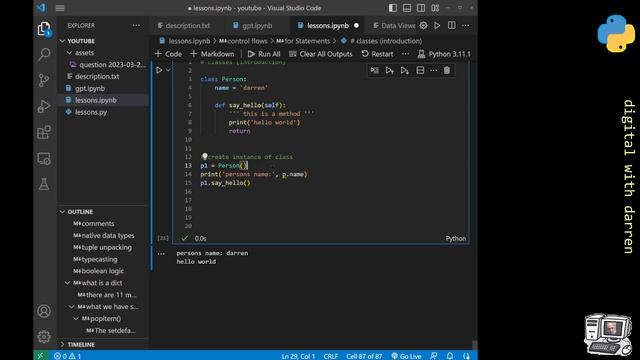Open the Source Control view
Viewport: 640px width, 360px height.
(44, 80)
